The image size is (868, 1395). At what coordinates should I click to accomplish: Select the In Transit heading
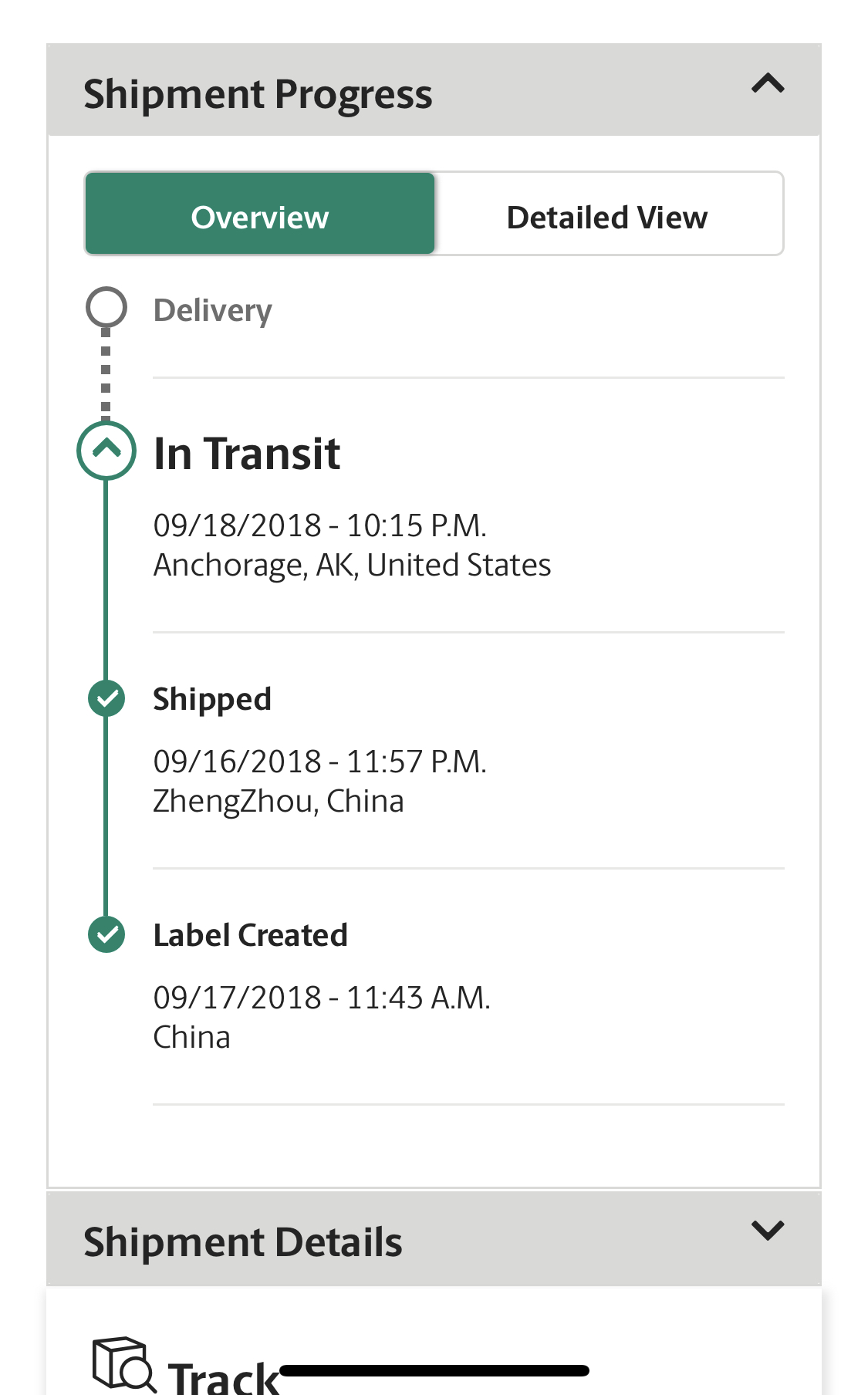[247, 453]
